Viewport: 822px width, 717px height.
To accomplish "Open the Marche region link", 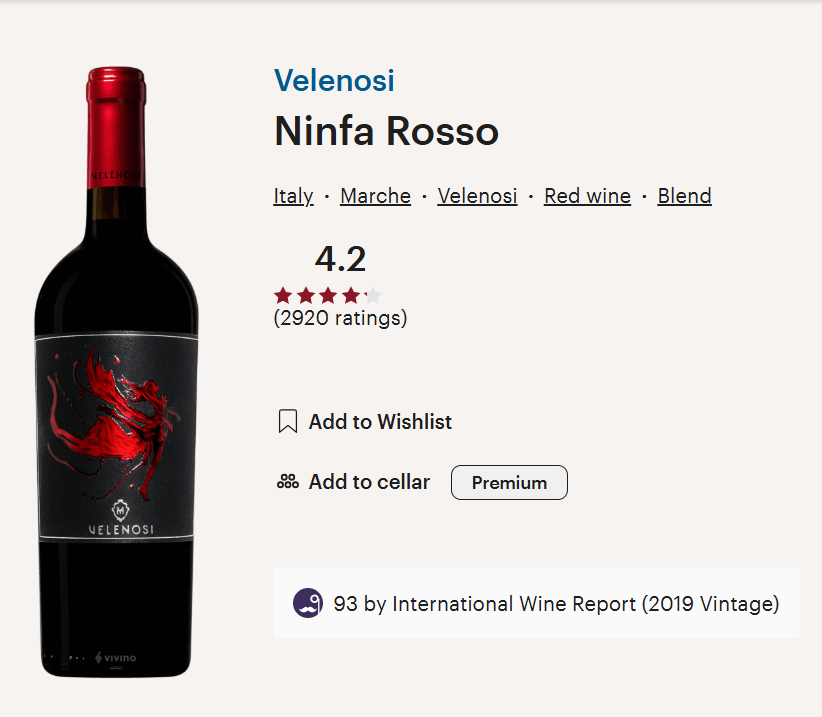I will (x=375, y=196).
